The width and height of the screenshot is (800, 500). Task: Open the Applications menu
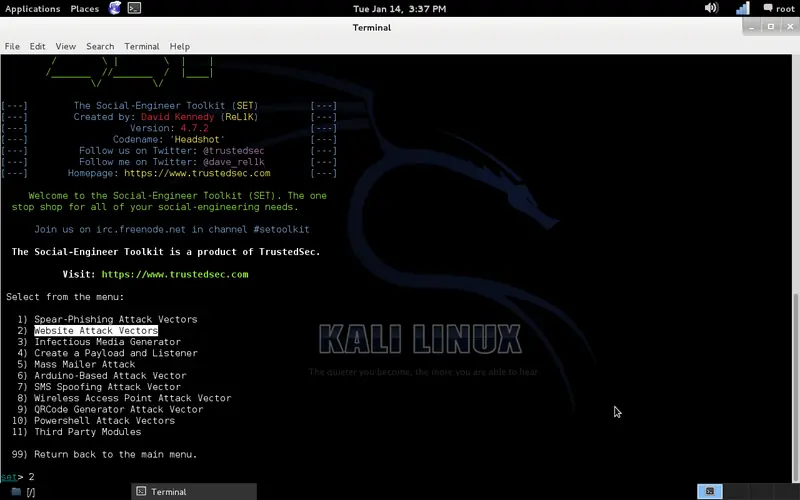point(33,9)
